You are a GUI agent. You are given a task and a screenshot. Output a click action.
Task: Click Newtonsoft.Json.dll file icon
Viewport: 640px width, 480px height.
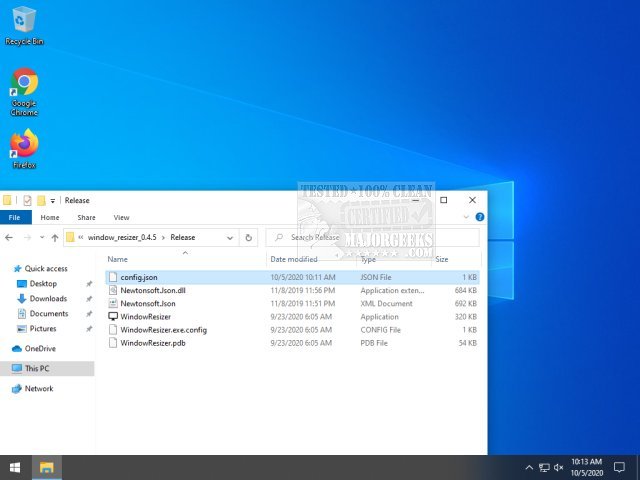(x=113, y=290)
